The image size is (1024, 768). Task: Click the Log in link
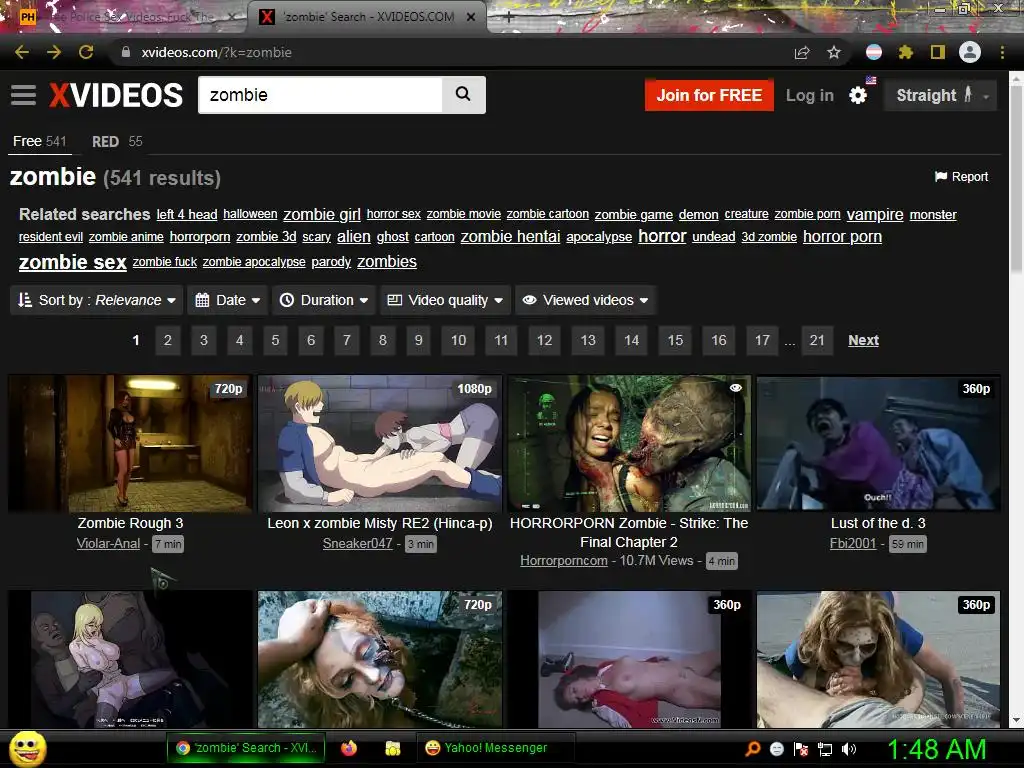pyautogui.click(x=810, y=95)
